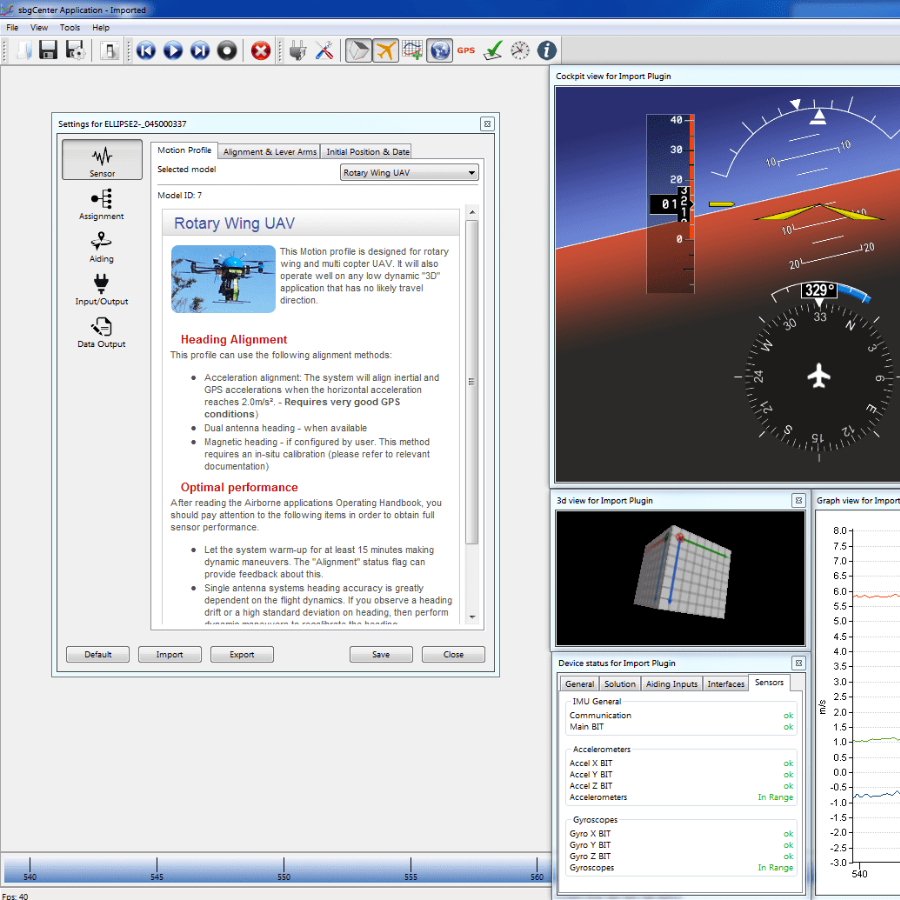The width and height of the screenshot is (900, 900).
Task: Open the Aiding Inputs status tab
Action: pos(672,684)
